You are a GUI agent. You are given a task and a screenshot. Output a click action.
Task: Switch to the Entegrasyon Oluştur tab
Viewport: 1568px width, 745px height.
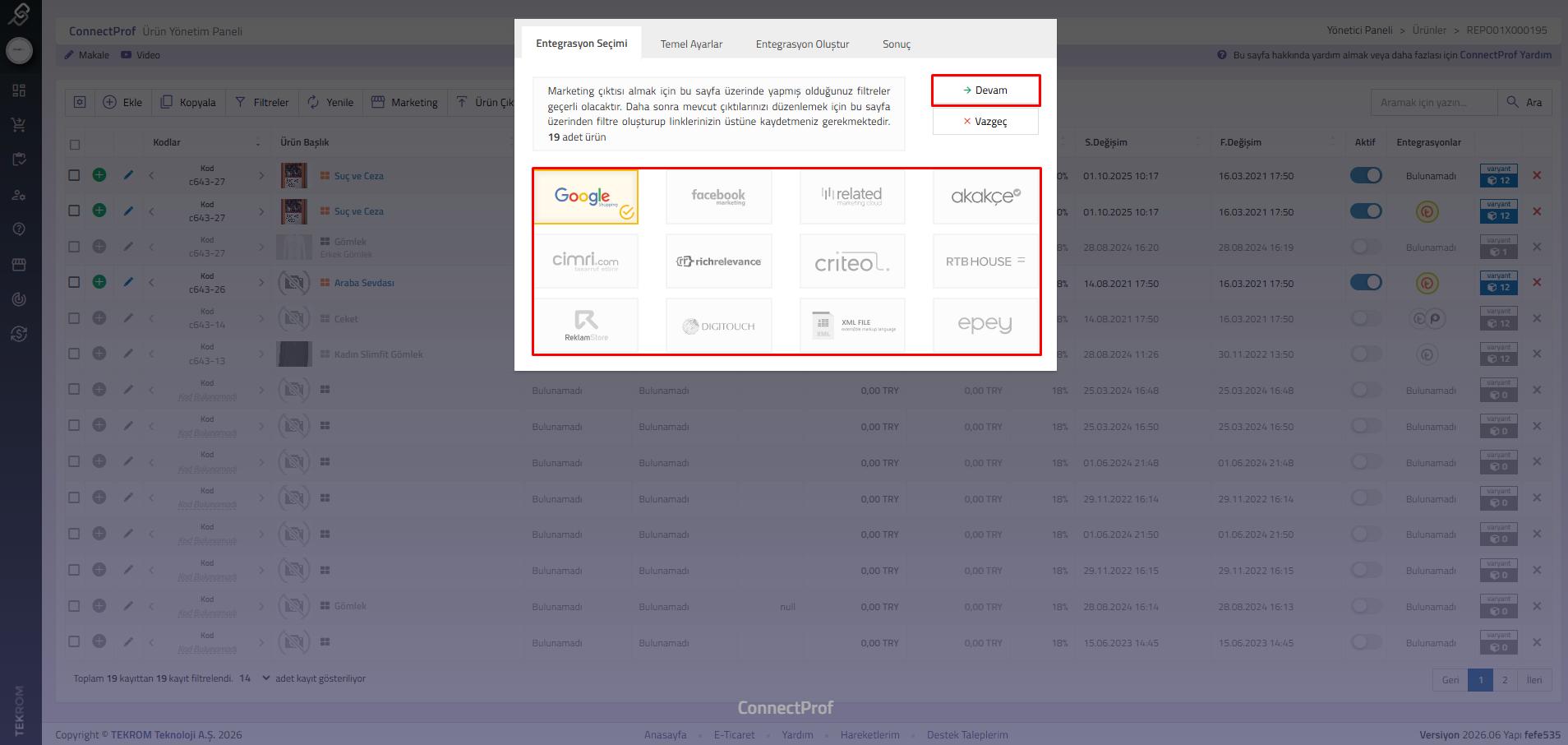tap(803, 44)
